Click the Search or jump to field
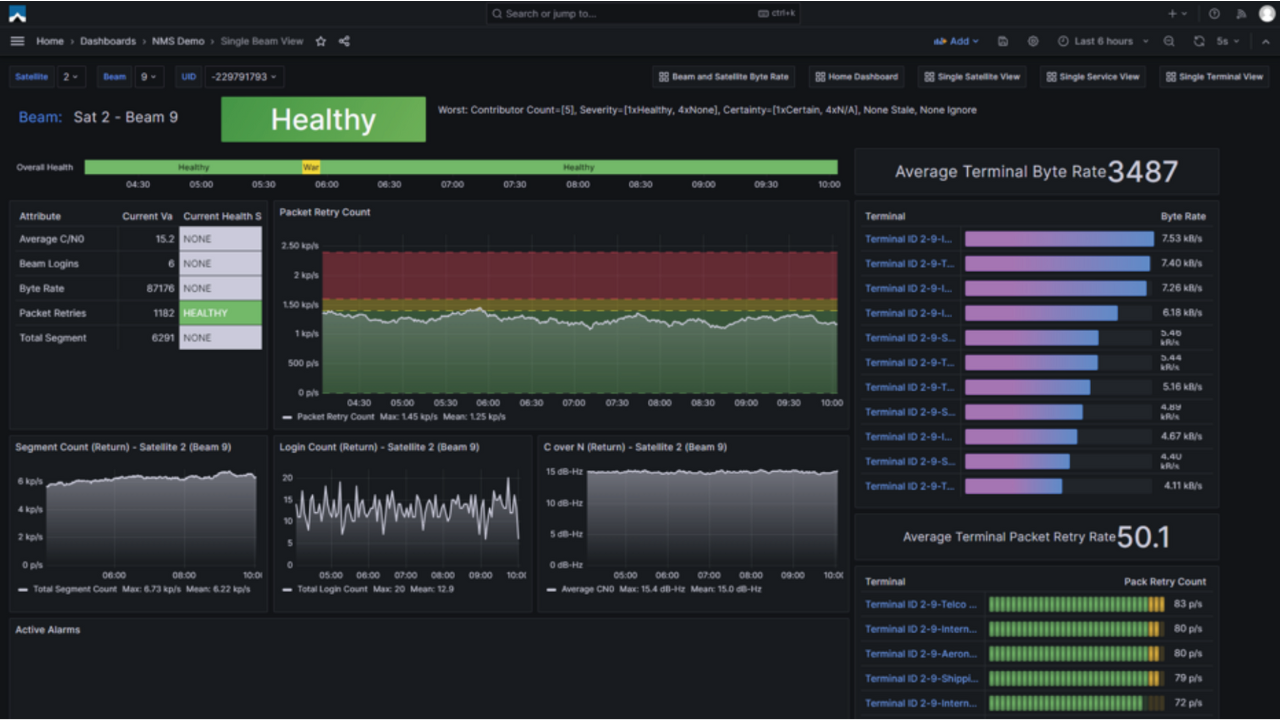This screenshot has height=720, width=1280. 643,14
